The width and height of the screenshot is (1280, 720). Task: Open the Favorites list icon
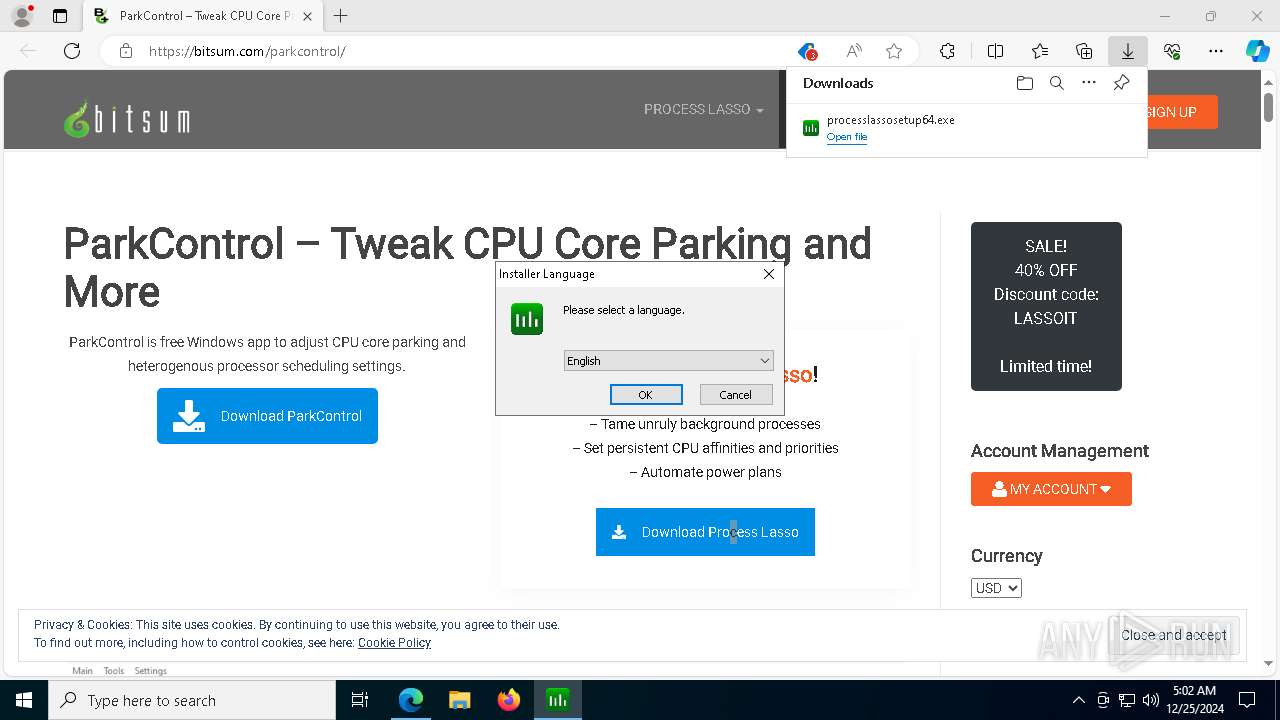[1040, 51]
